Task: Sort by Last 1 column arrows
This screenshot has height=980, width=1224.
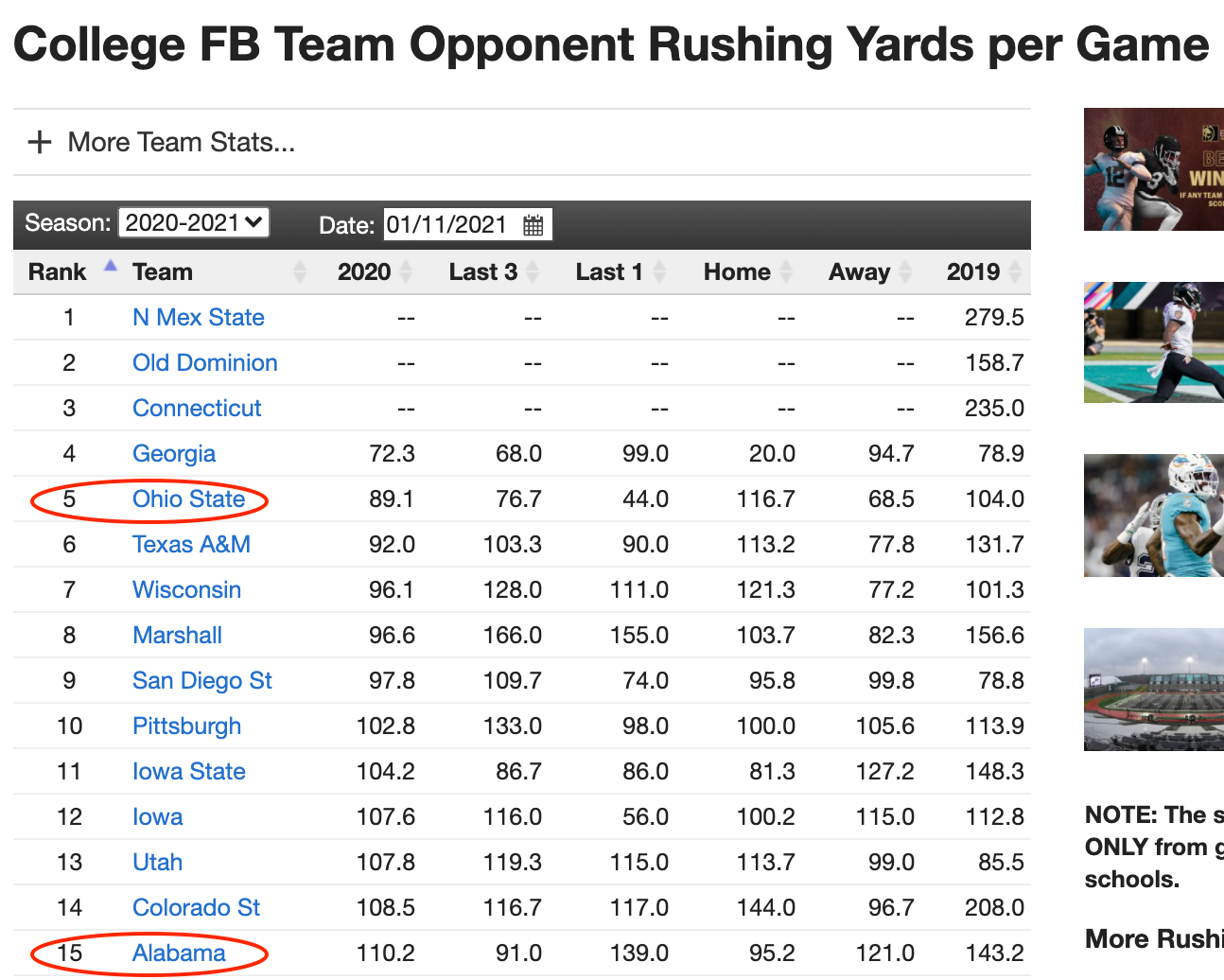Action: coord(659,272)
